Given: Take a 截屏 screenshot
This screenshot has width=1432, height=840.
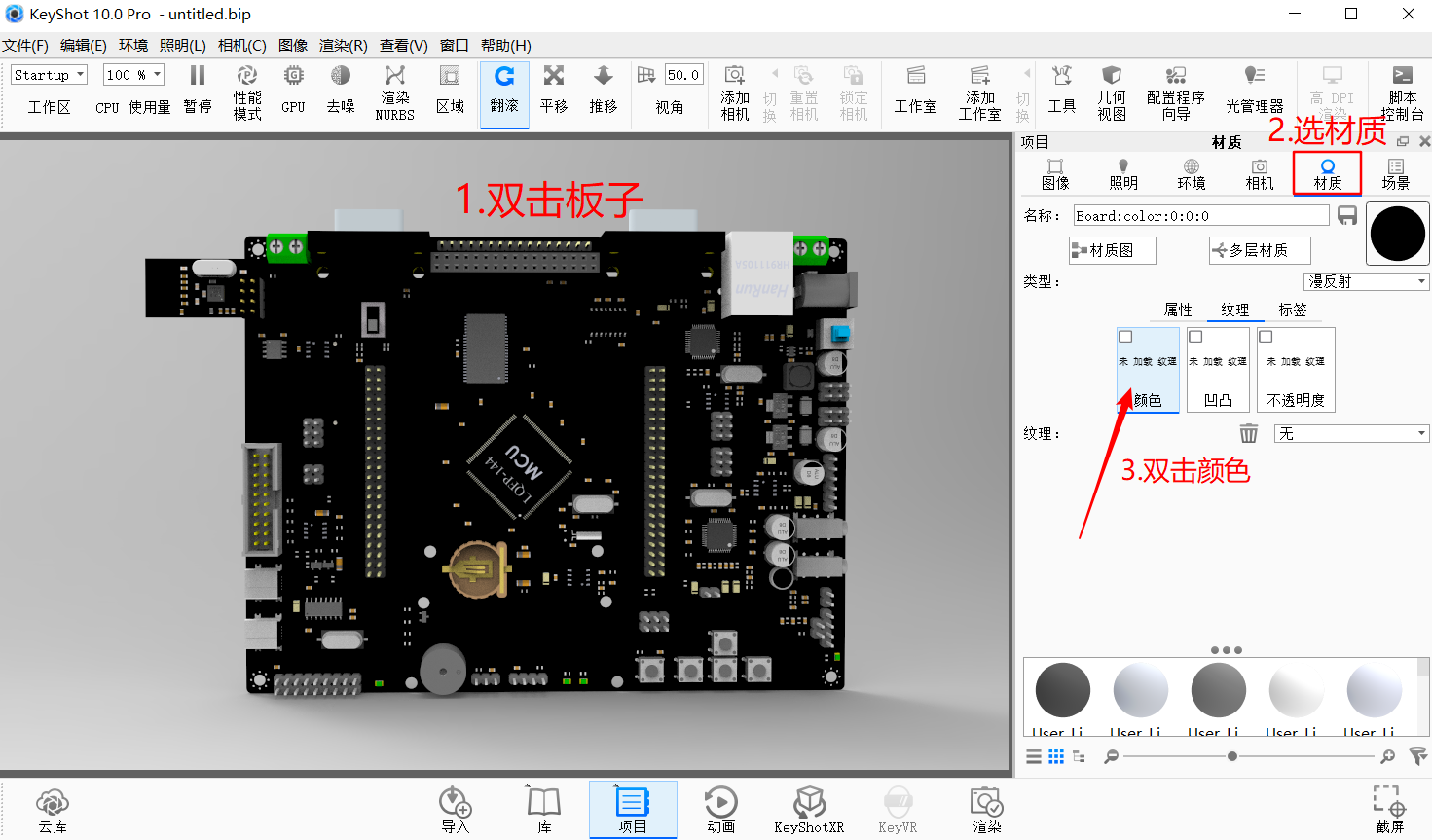Looking at the screenshot, I should [x=1390, y=811].
